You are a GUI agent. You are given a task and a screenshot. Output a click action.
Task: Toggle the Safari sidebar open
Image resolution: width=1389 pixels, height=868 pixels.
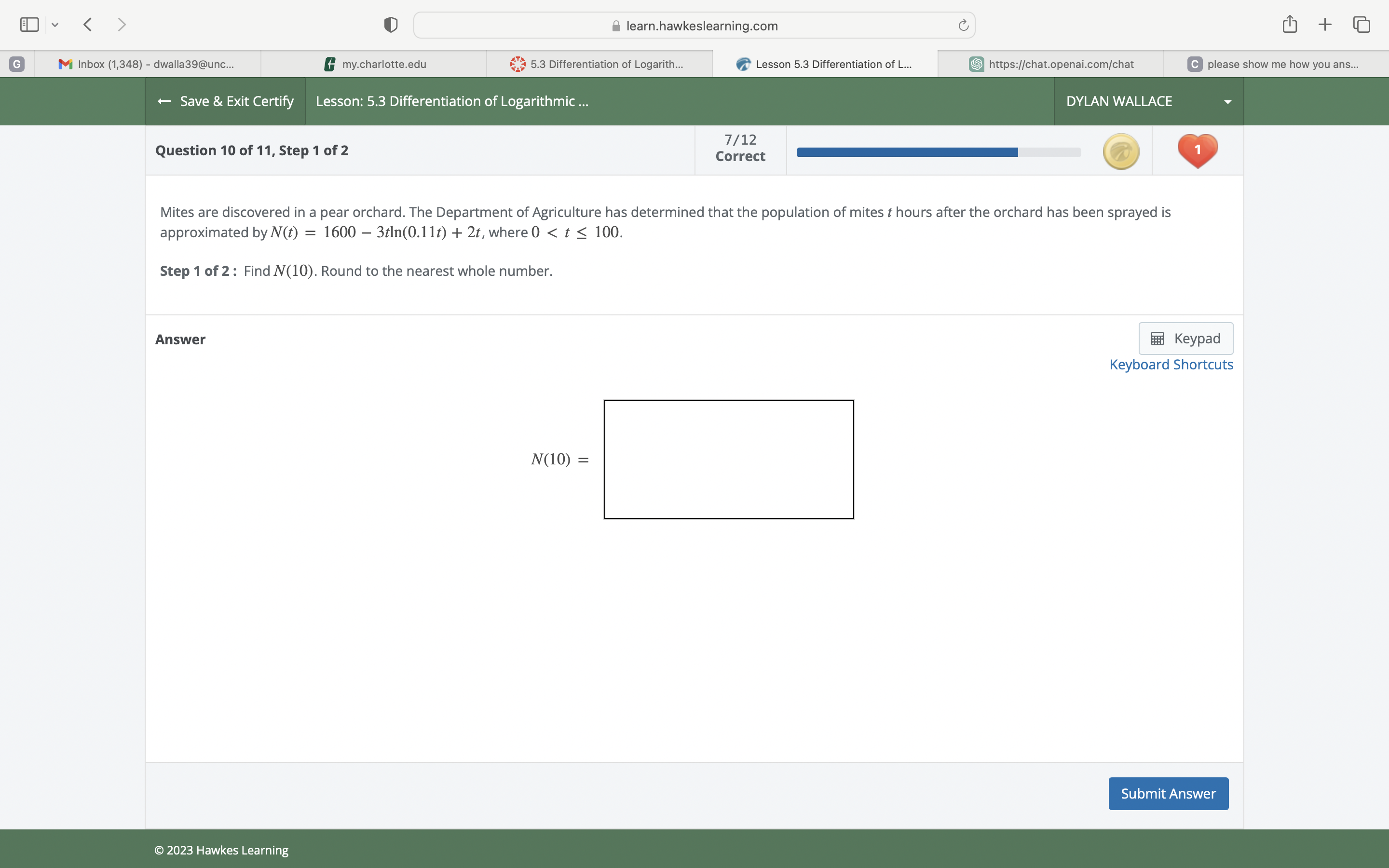pyautogui.click(x=29, y=24)
